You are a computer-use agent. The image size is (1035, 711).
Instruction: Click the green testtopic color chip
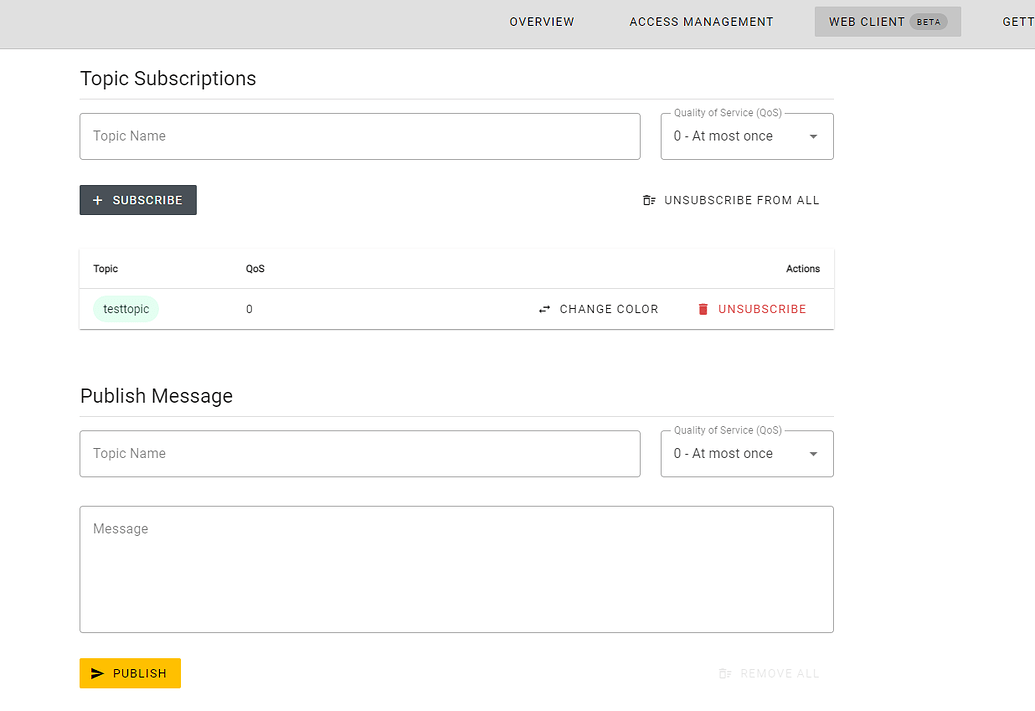[x=126, y=309]
